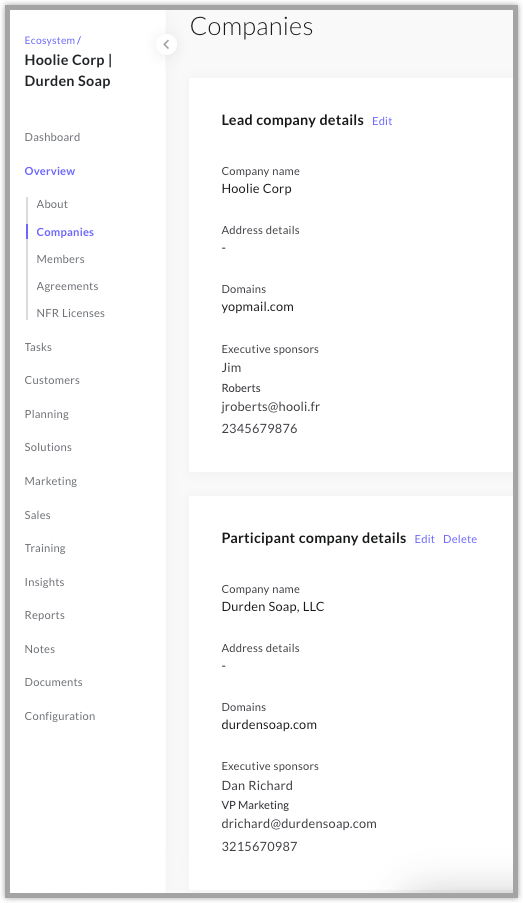Click the jroberts@hooli.fr email address
523x903 pixels.
[271, 407]
